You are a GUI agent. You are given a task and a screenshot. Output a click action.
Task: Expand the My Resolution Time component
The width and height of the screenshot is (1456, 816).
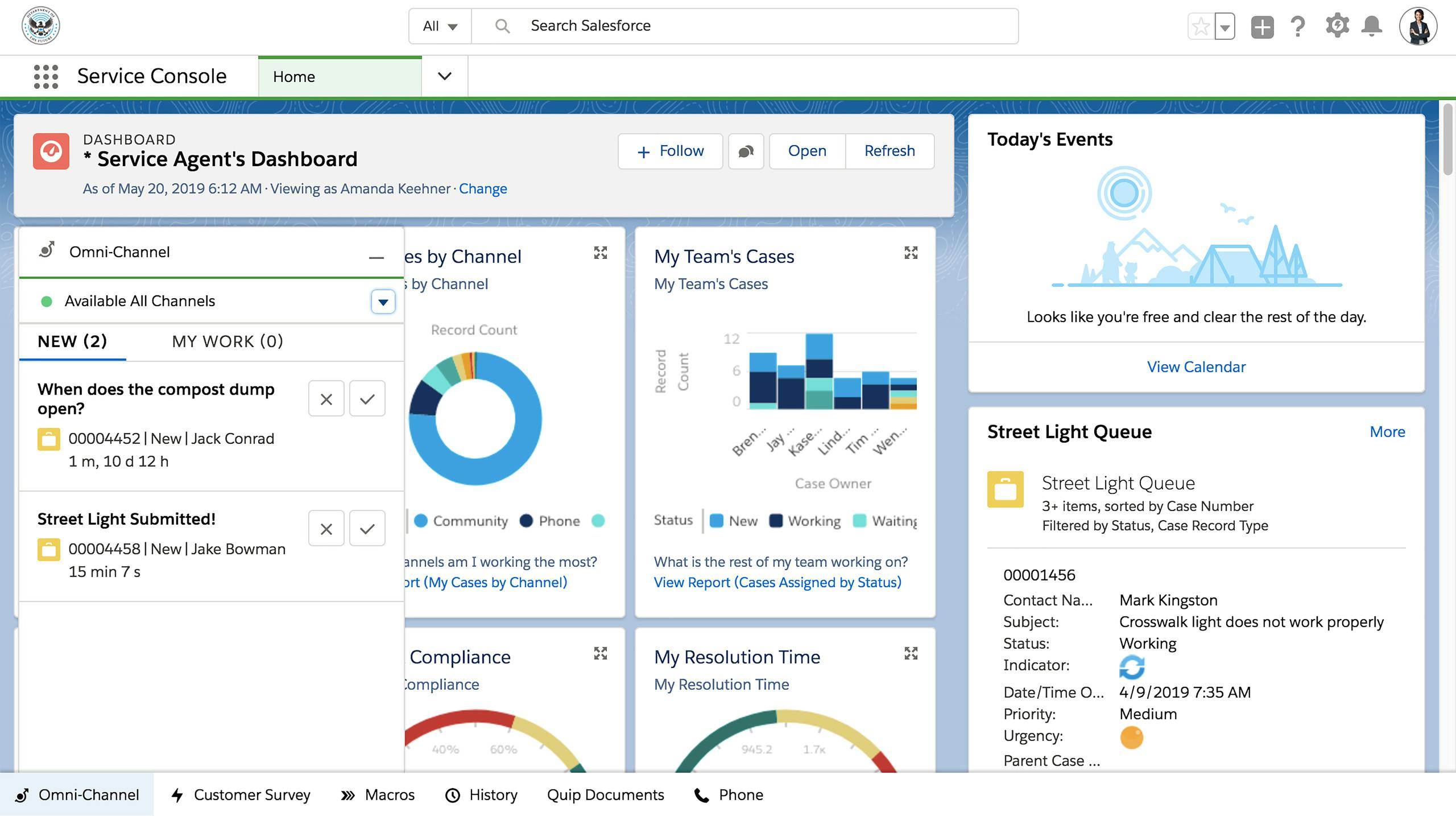click(911, 653)
